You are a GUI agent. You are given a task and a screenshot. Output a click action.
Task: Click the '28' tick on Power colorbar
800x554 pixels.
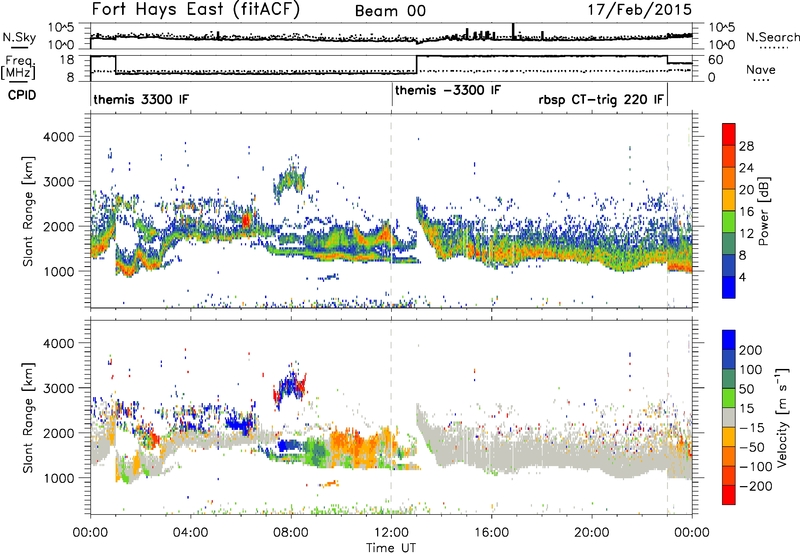[746, 146]
